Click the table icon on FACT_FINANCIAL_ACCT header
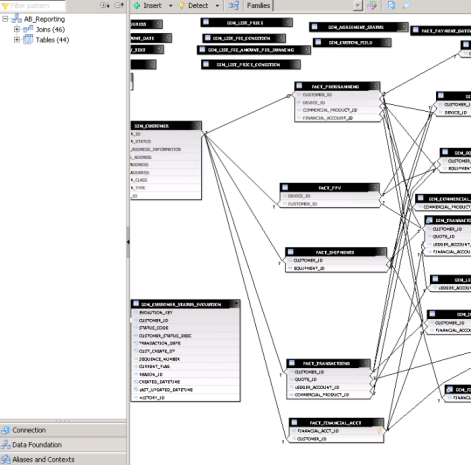The width and height of the screenshot is (471, 465). pyautogui.click(x=294, y=422)
